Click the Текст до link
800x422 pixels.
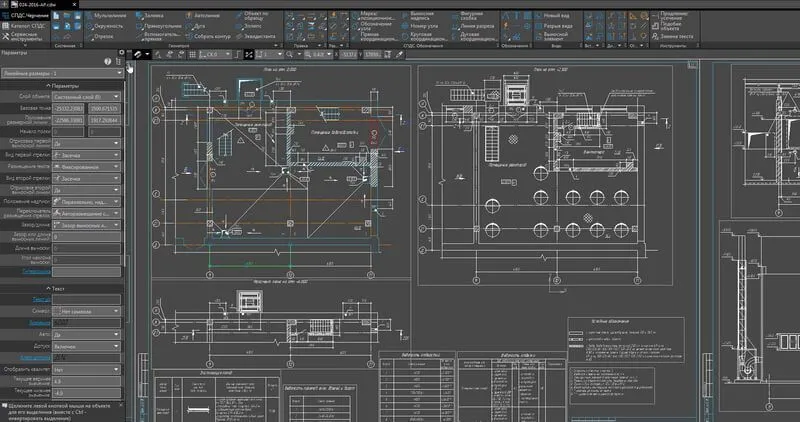40,299
